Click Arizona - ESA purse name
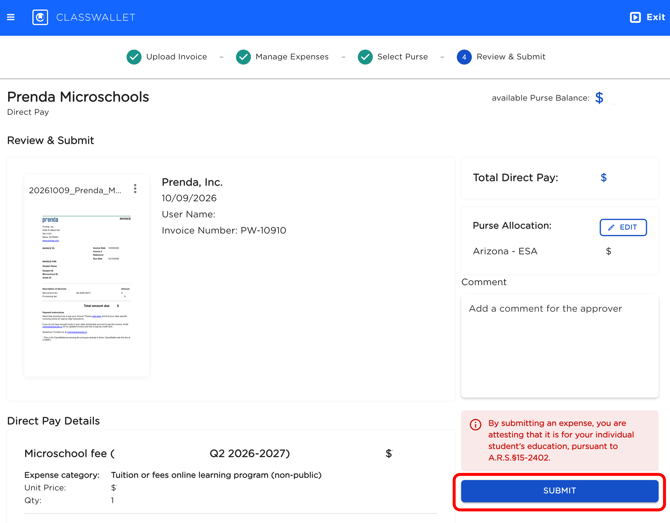This screenshot has width=670, height=523. pos(505,251)
